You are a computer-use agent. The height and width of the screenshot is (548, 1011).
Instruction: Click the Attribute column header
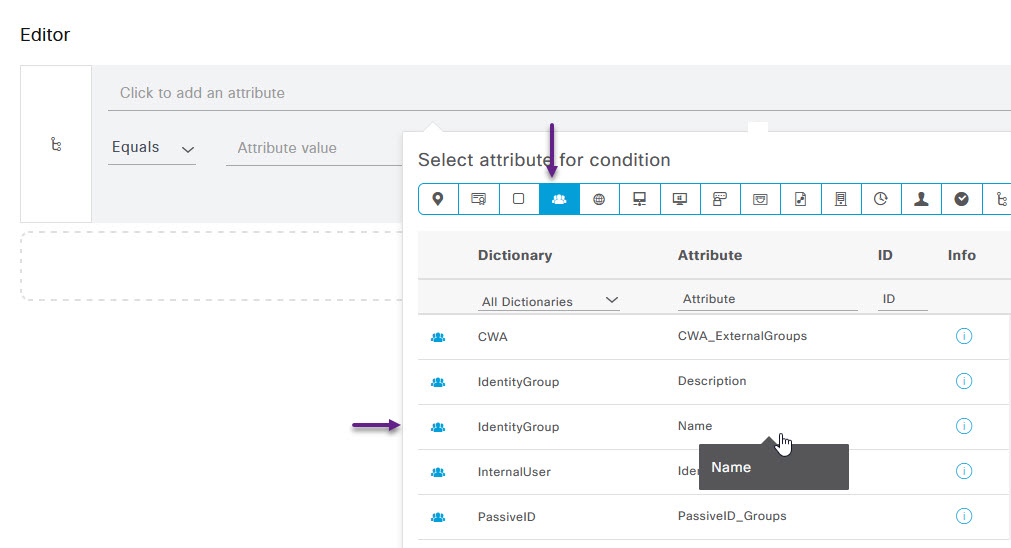coord(709,255)
